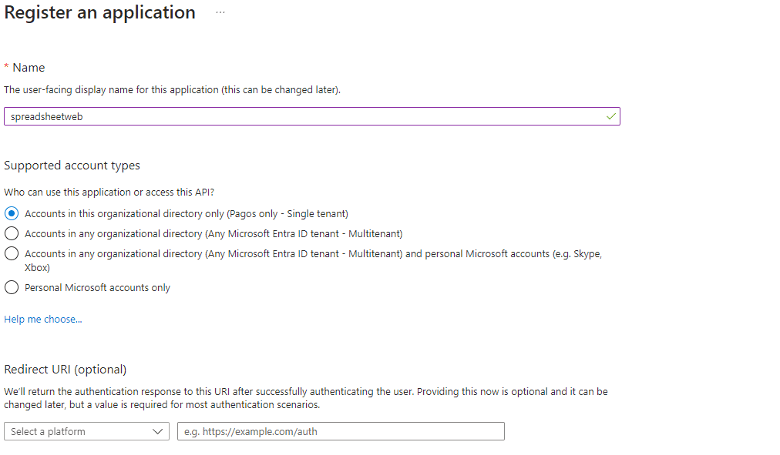Click the Redirect URI (optional) heading
780x455 pixels.
click(x=65, y=369)
